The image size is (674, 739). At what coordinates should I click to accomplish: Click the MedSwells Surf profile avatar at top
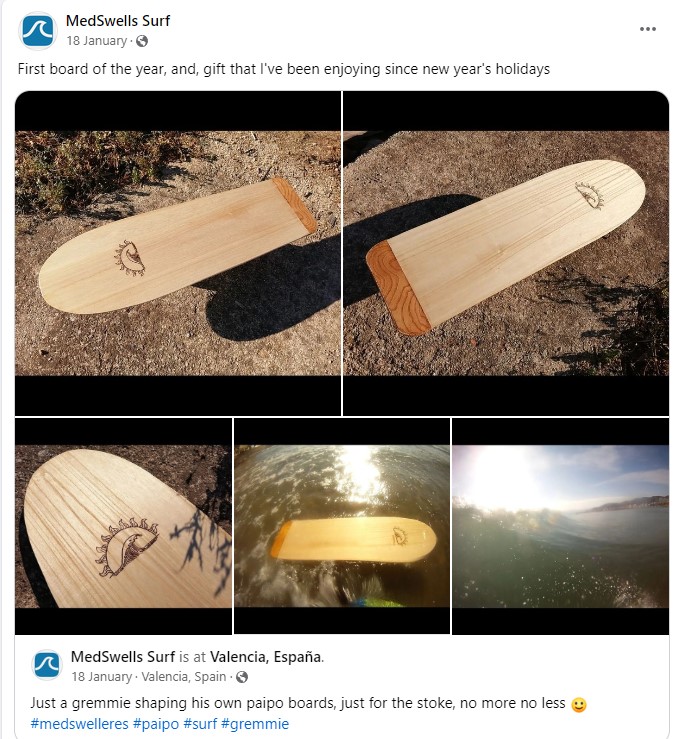38,31
